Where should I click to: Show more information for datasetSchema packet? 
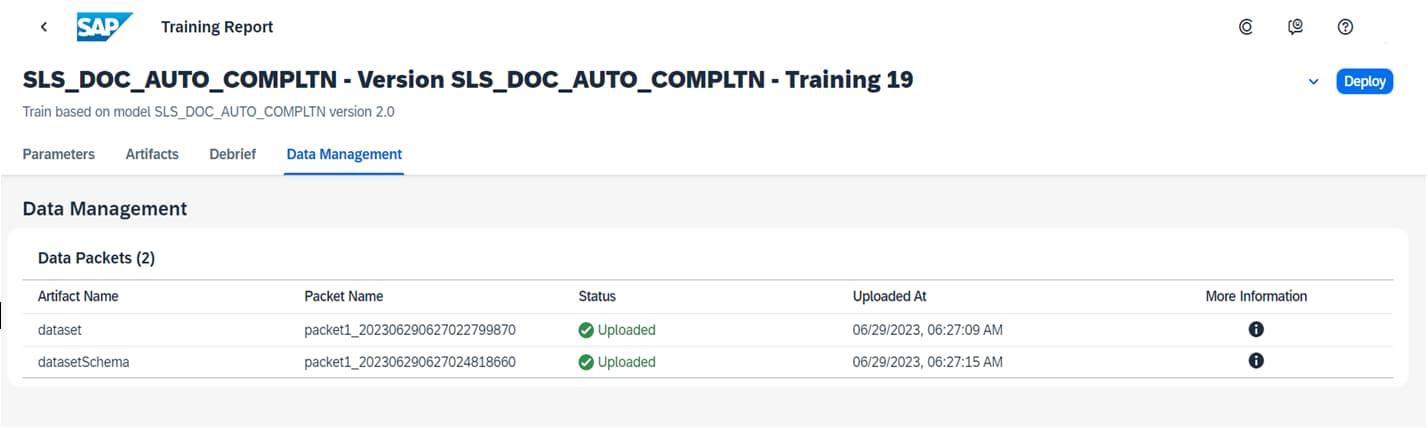(1256, 362)
